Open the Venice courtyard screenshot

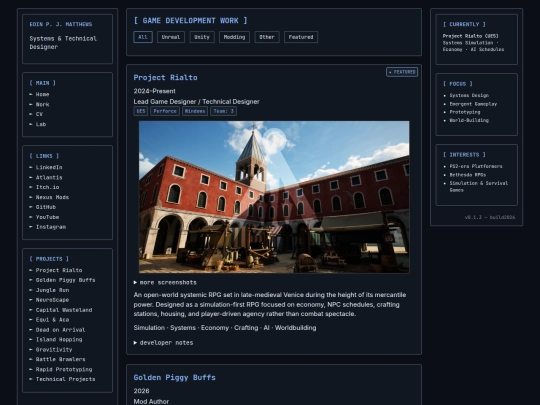click(x=274, y=197)
